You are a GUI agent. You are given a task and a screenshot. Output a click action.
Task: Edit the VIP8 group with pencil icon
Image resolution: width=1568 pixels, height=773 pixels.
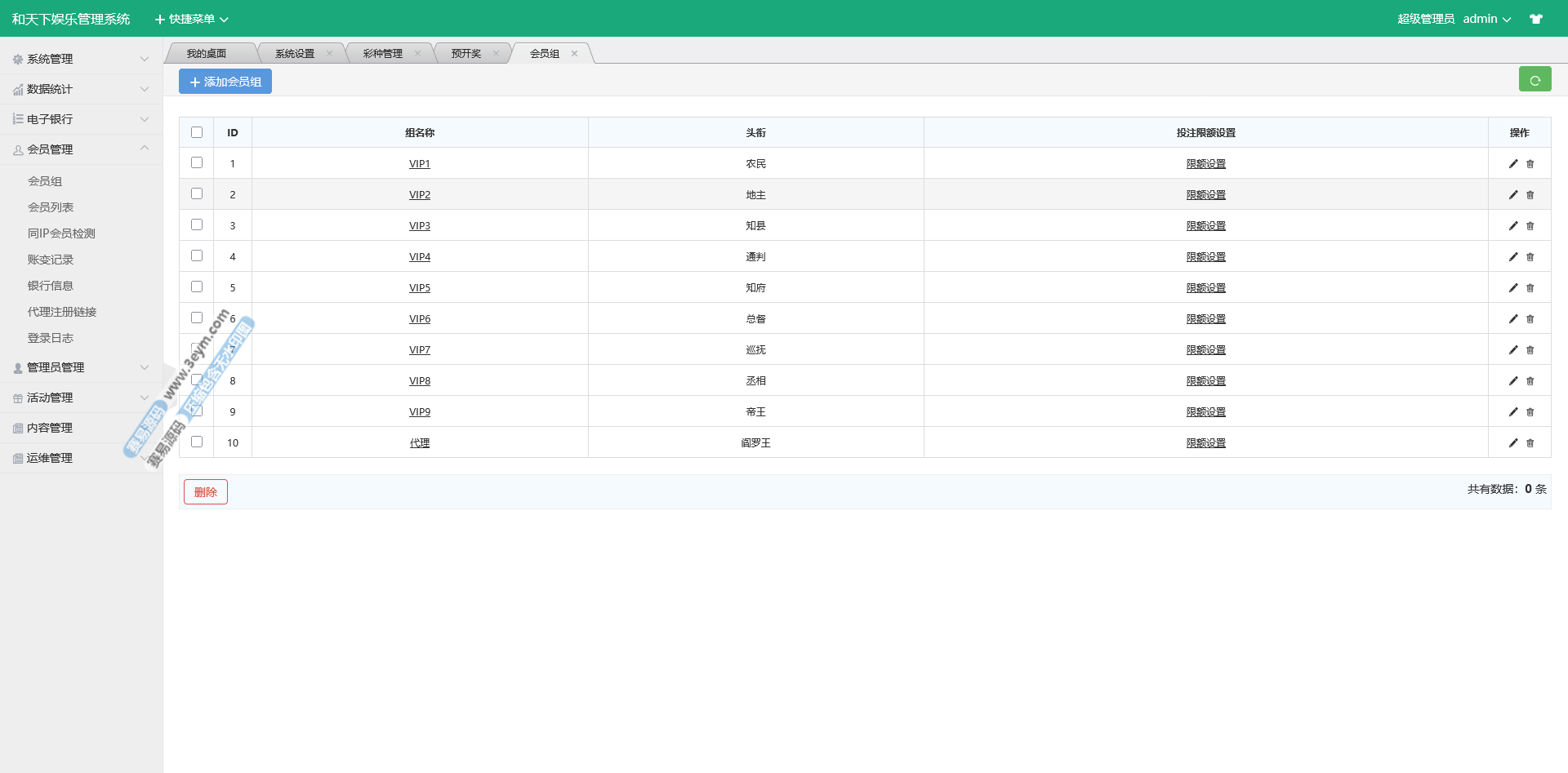point(1512,381)
